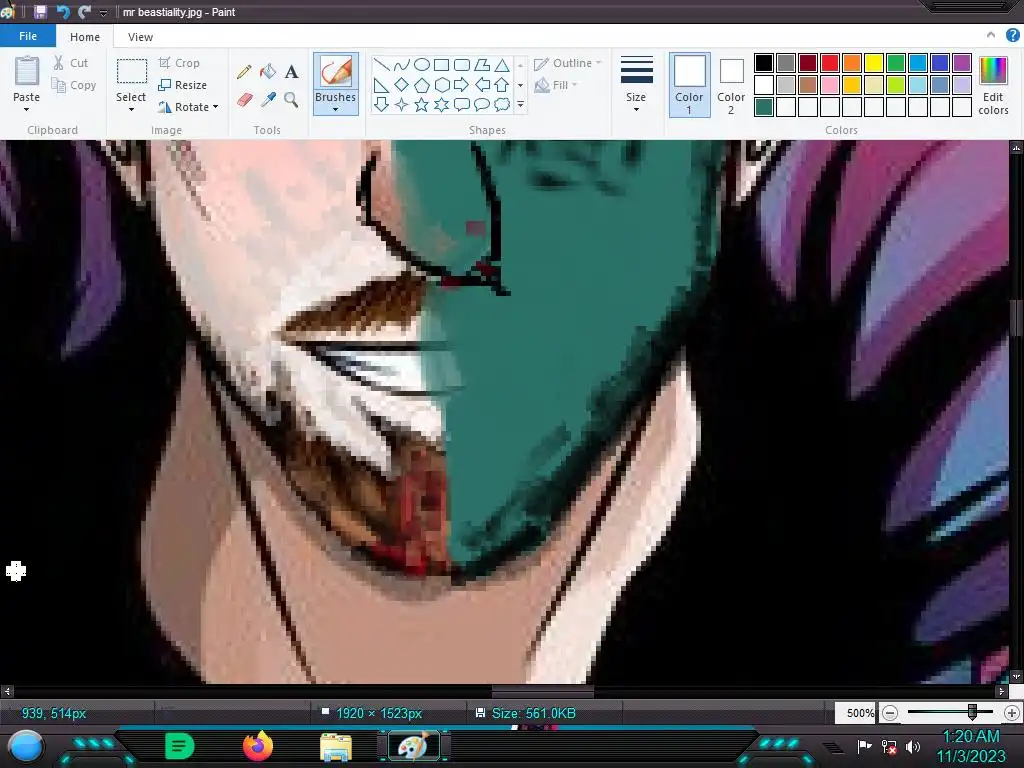Choose the Diamond shape
The width and height of the screenshot is (1024, 768).
click(402, 85)
